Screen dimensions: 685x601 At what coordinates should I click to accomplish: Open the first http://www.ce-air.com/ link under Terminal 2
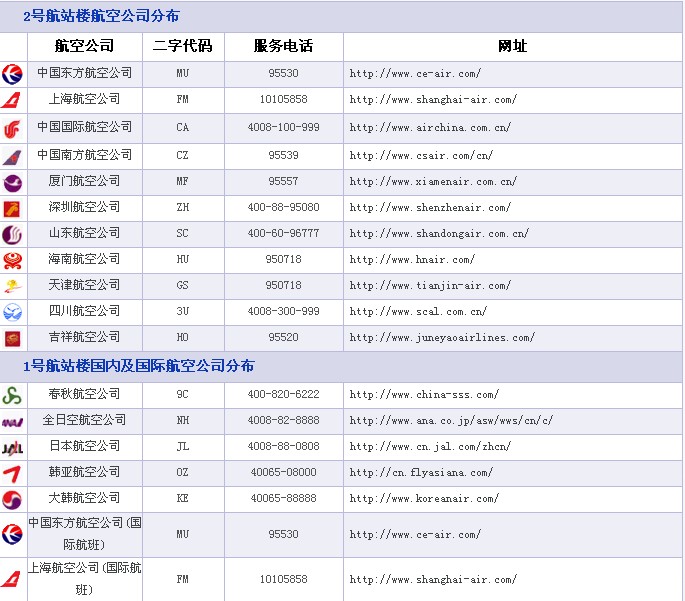click(x=415, y=73)
